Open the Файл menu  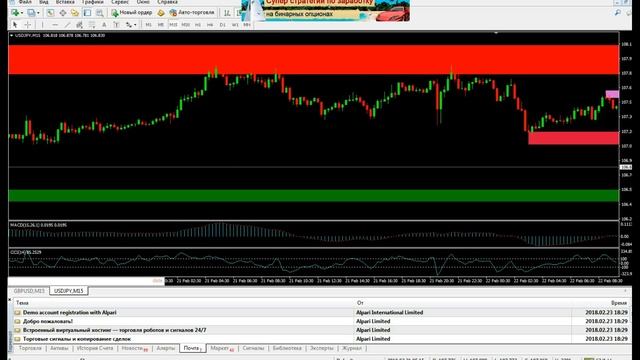coord(25,2)
